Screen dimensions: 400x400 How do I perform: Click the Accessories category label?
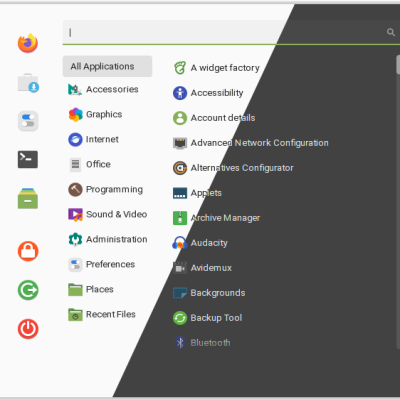(x=112, y=89)
